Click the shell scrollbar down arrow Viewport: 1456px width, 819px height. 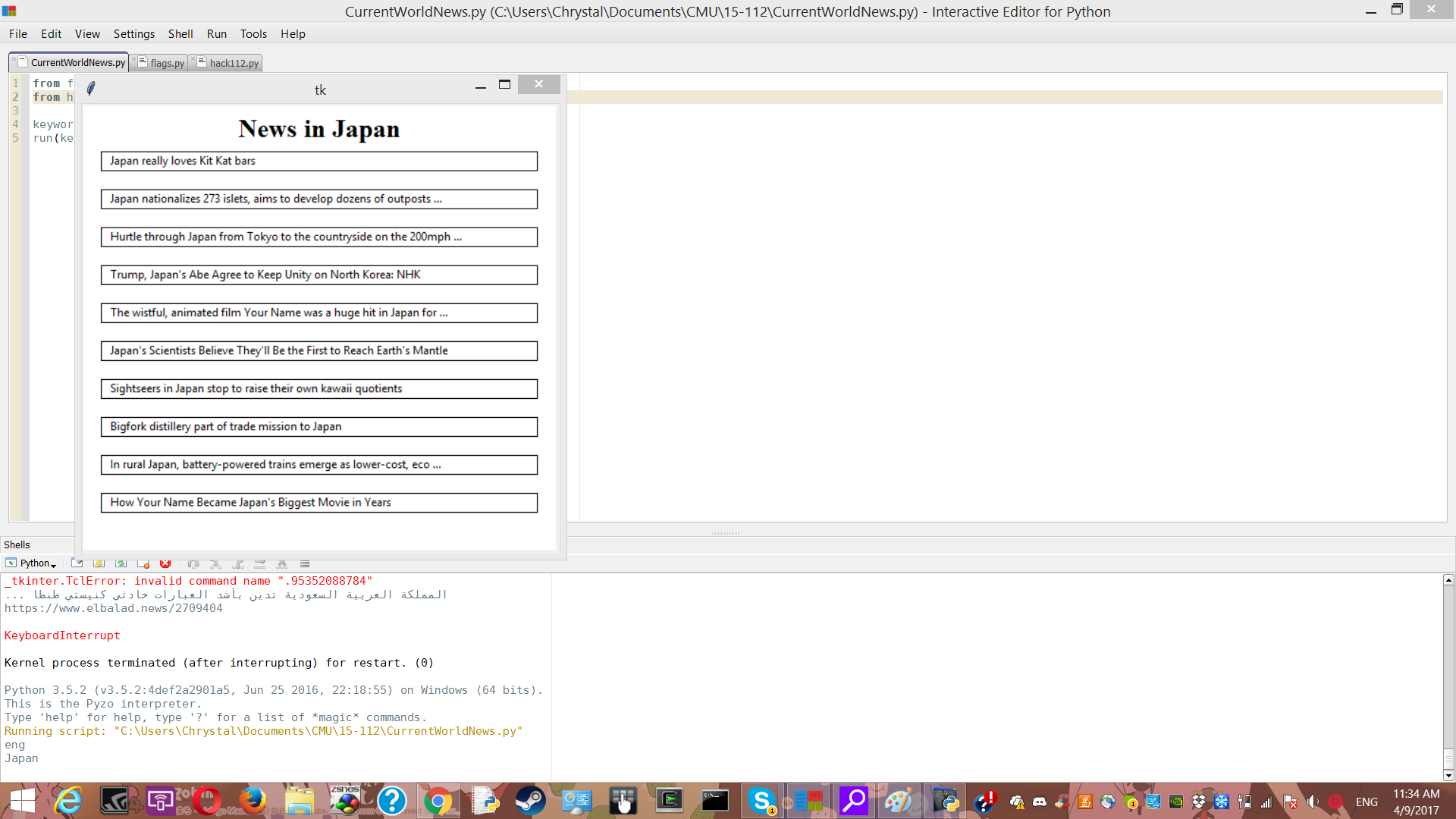click(1448, 775)
